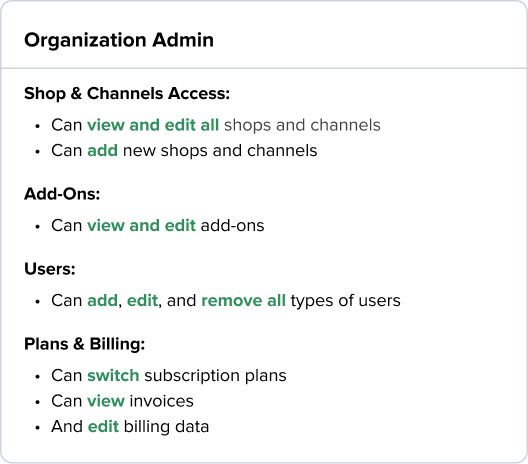This screenshot has height=464, width=528.
Task: Select the Add-Ons section heading
Action: pos(62,194)
